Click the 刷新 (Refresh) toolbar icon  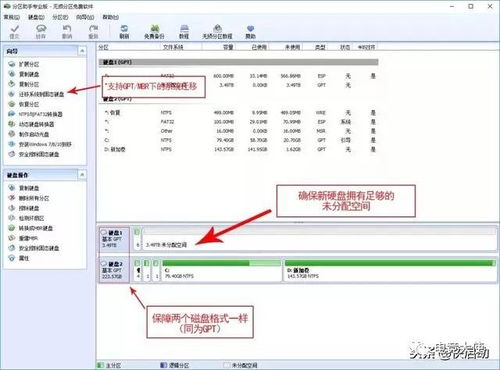click(124, 32)
